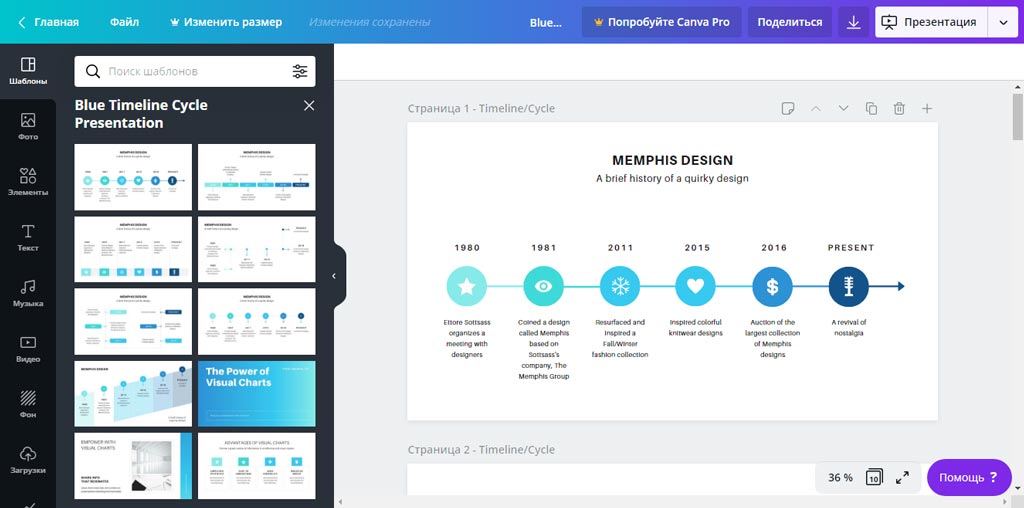
Task: Add a new page with plus icon
Action: coord(927,108)
